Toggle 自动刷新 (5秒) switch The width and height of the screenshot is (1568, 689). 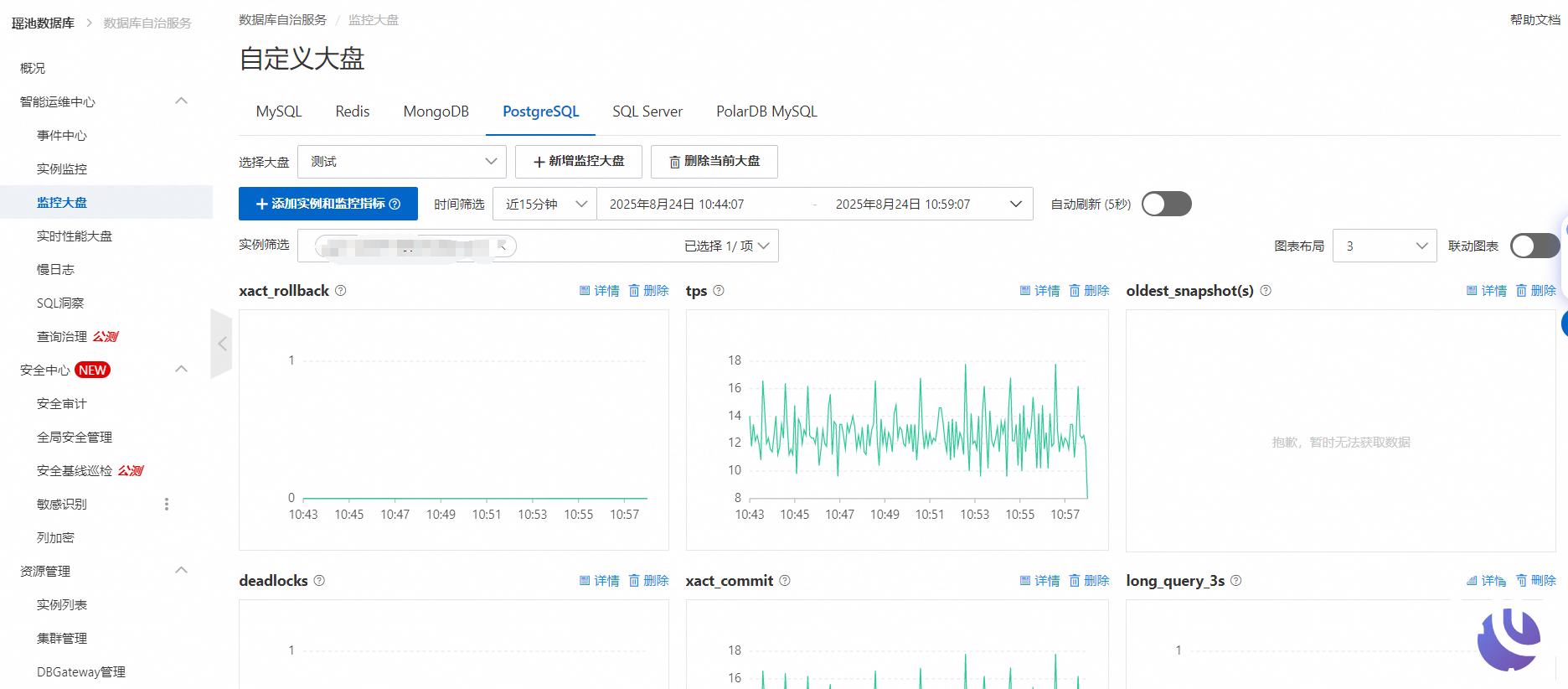pos(1167,204)
